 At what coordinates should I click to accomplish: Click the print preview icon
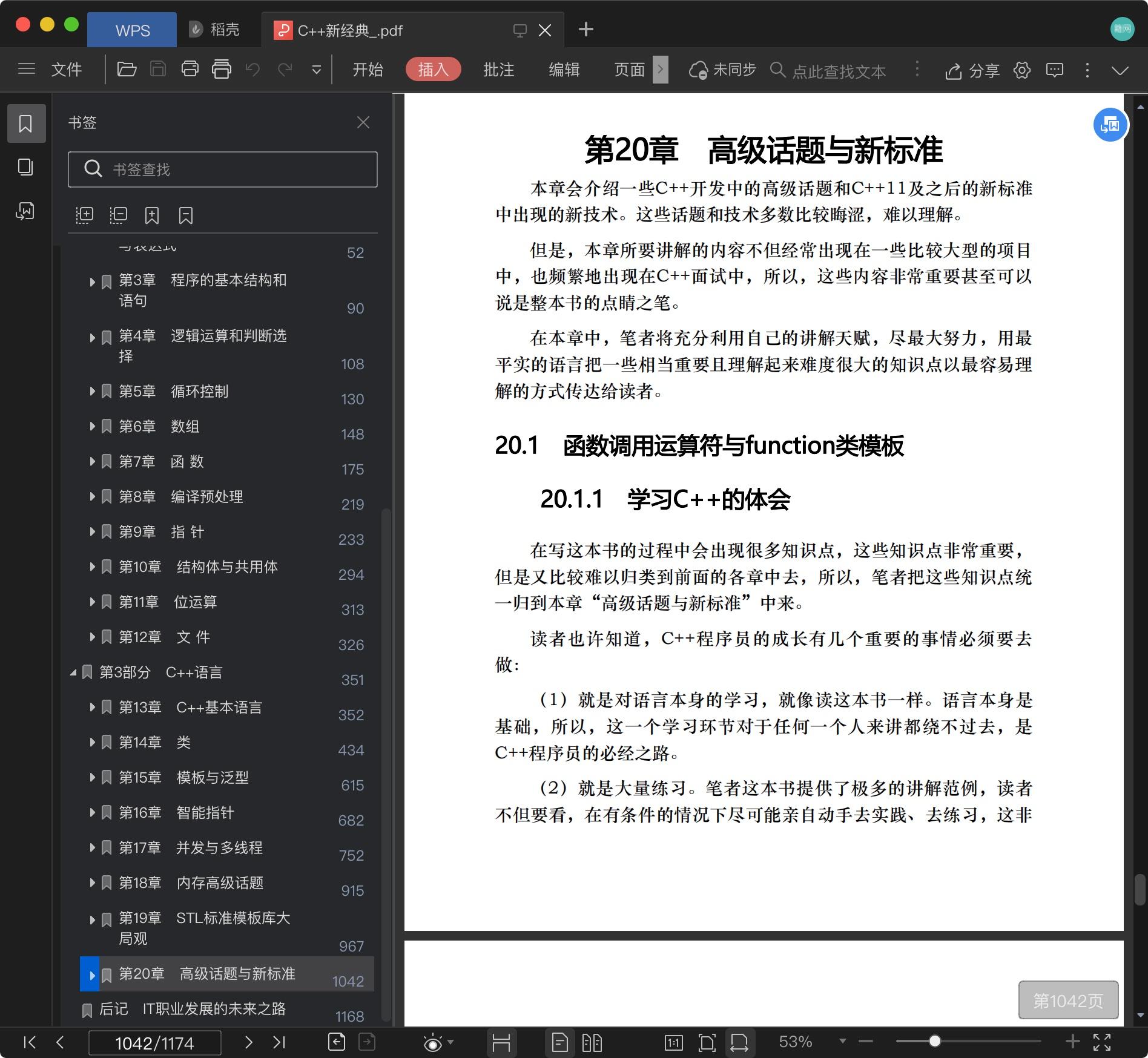(222, 69)
